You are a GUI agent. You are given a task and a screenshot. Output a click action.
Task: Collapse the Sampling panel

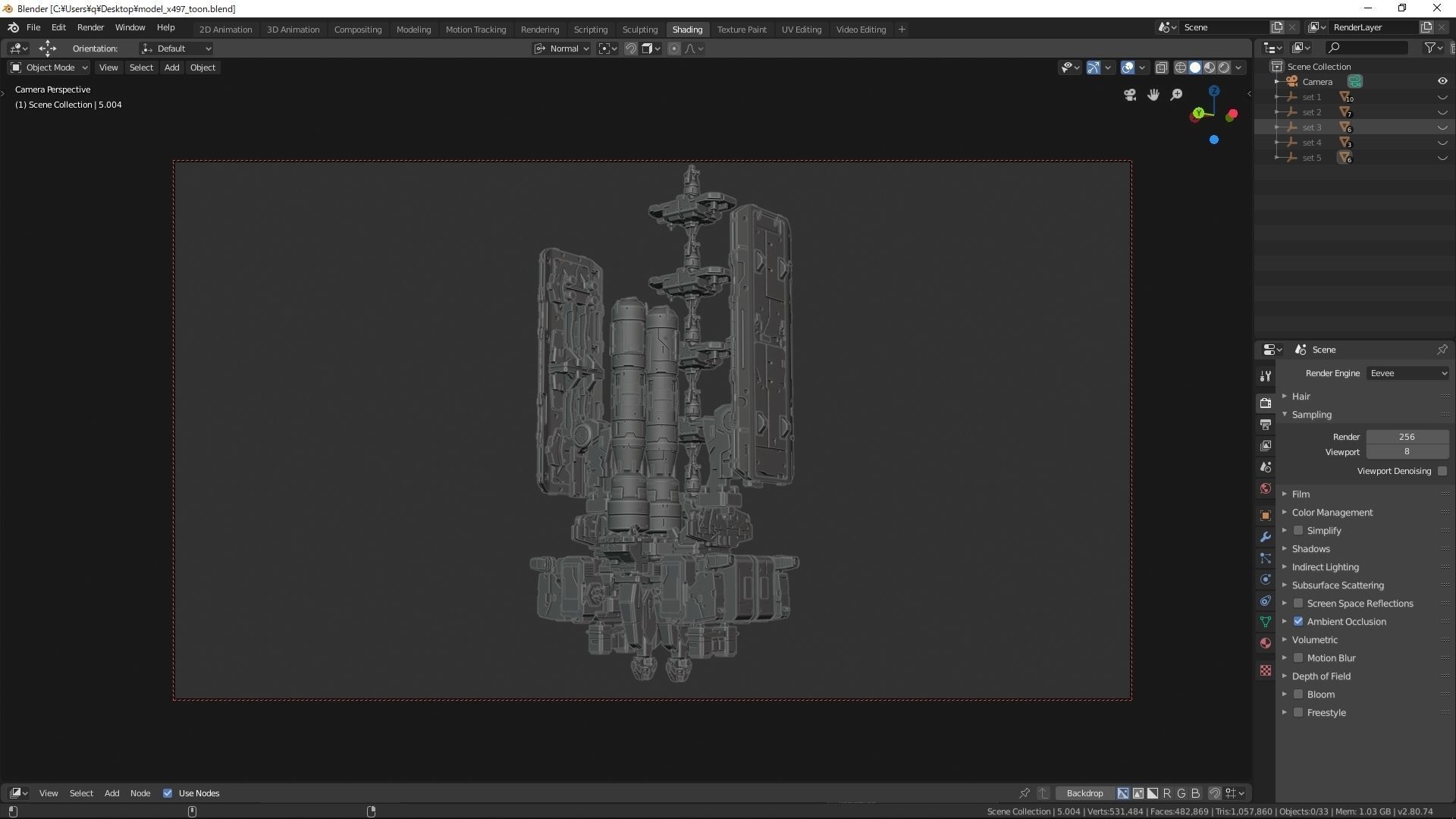(x=1311, y=415)
